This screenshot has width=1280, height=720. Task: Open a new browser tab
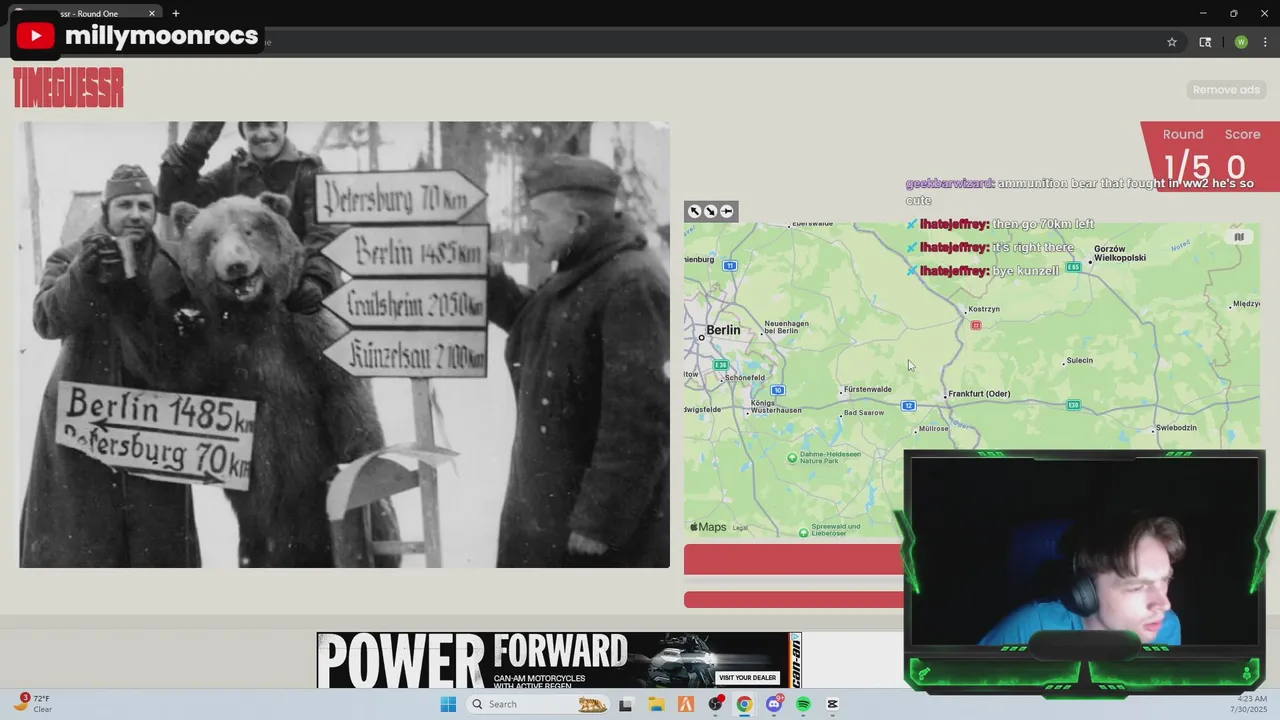click(x=176, y=13)
